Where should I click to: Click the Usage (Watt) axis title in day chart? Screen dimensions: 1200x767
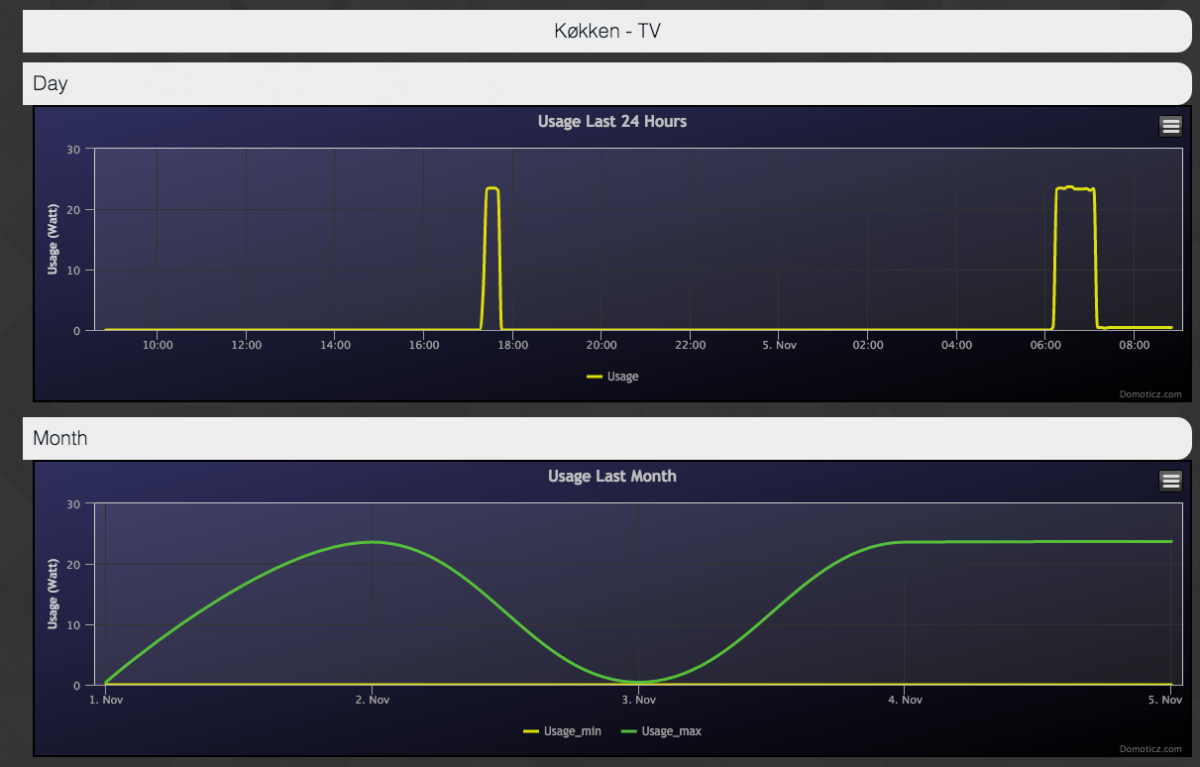(x=52, y=239)
